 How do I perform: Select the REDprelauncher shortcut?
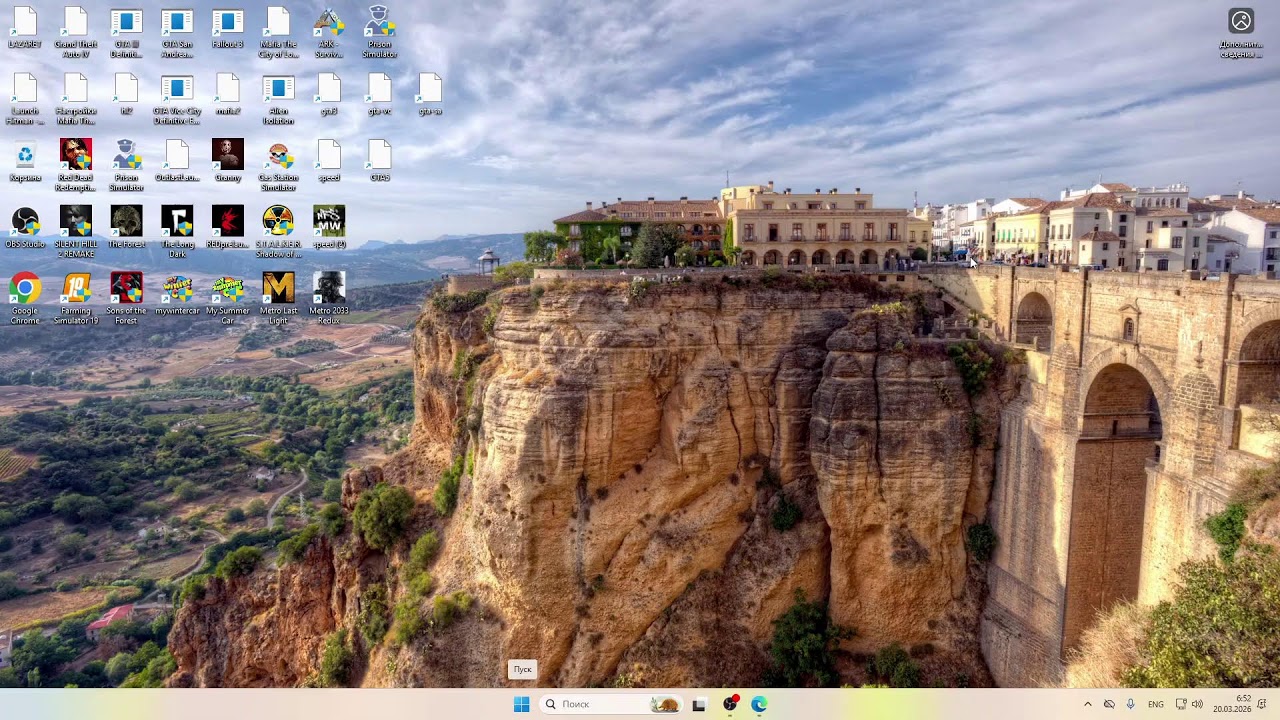click(x=228, y=227)
